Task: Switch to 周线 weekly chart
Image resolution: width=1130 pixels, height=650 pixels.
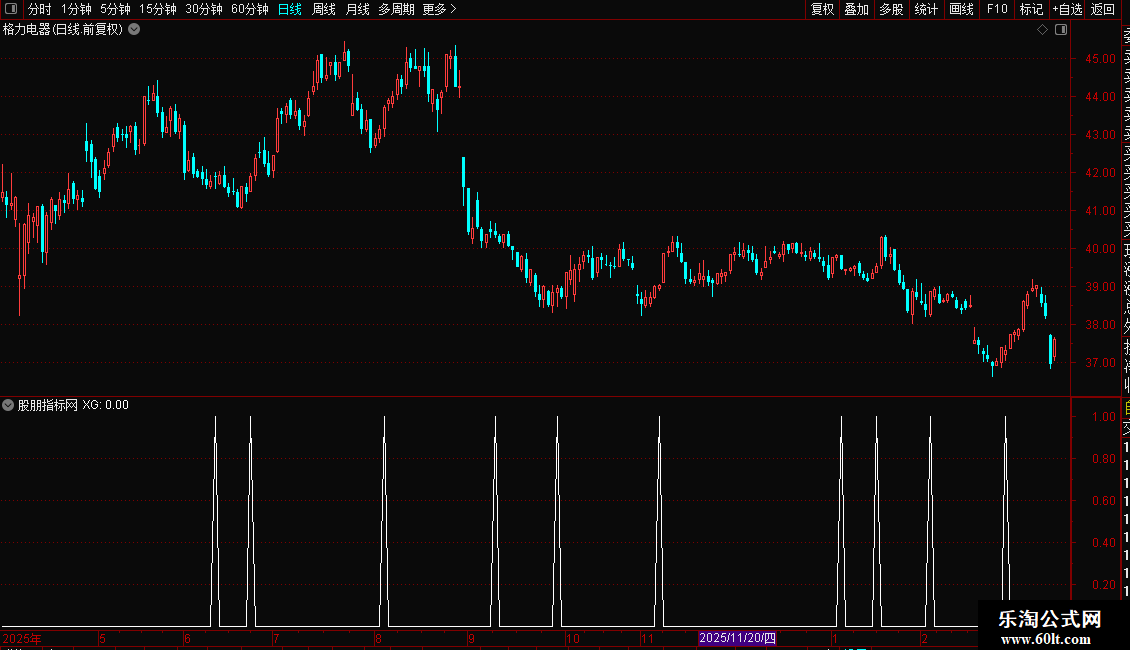Action: pos(324,9)
